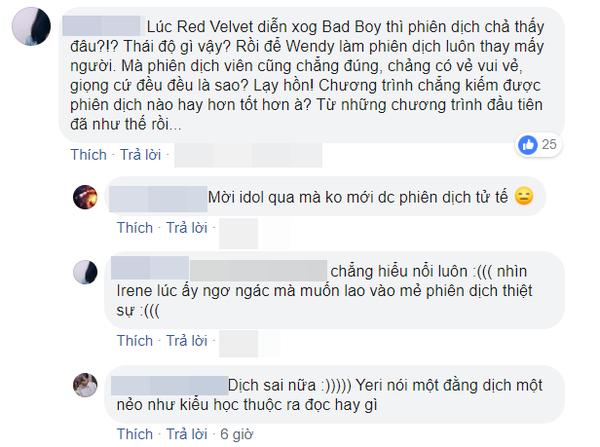Image resolution: width=600 pixels, height=447 pixels.
Task: Click Thích under the Irene comment
Action: 135,341
